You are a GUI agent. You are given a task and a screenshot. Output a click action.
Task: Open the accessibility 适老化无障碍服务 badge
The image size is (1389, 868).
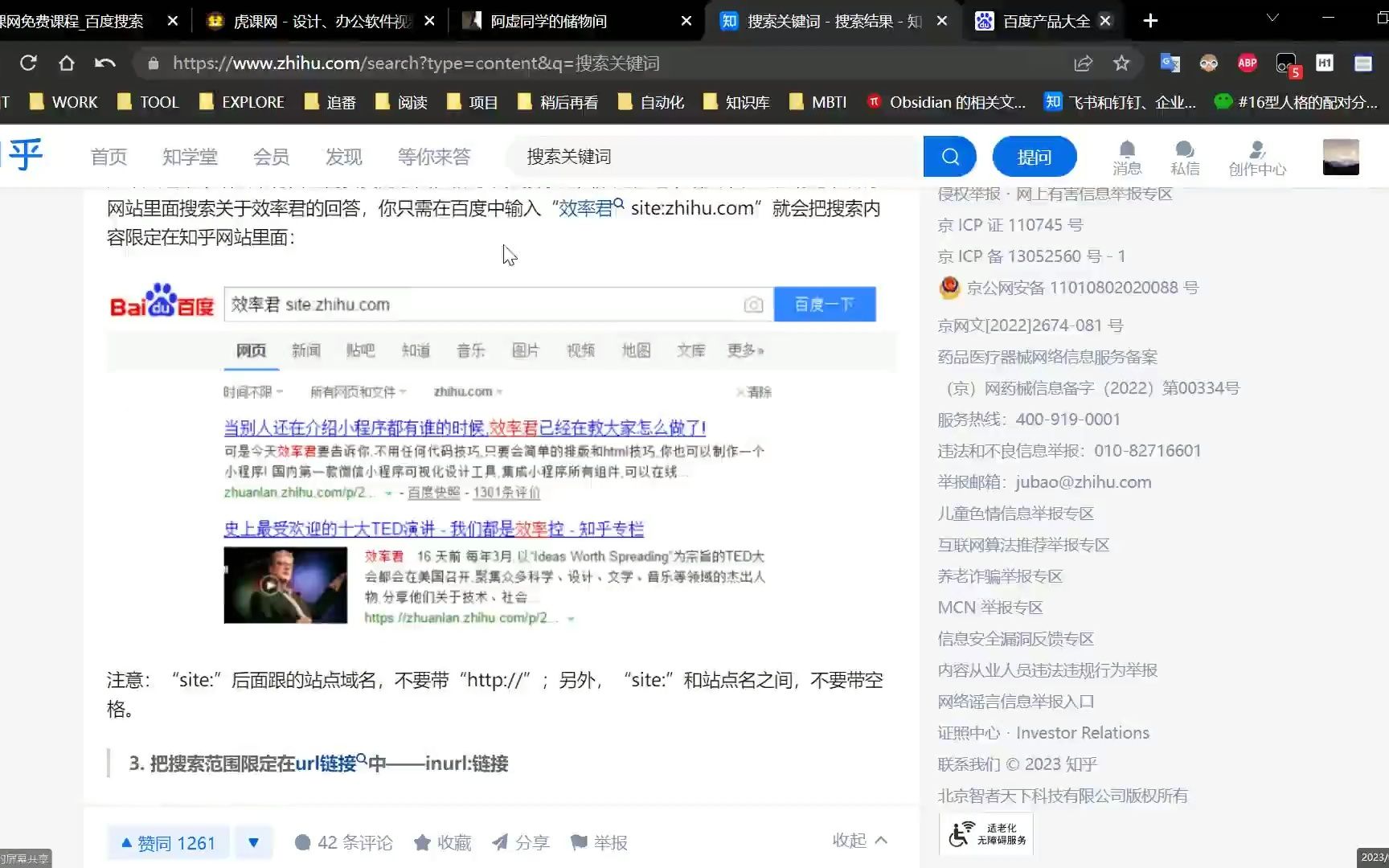pos(986,834)
